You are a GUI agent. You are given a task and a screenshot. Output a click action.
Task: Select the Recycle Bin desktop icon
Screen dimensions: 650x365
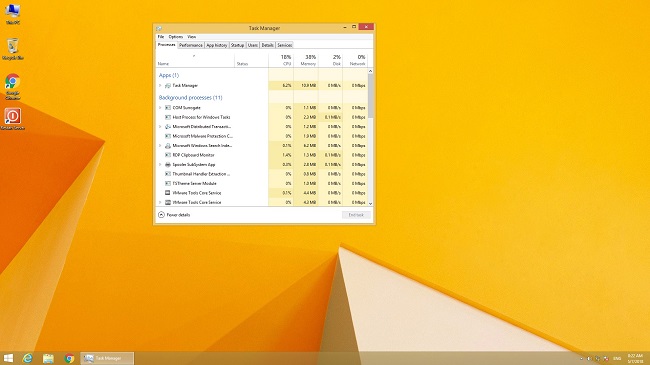point(13,49)
